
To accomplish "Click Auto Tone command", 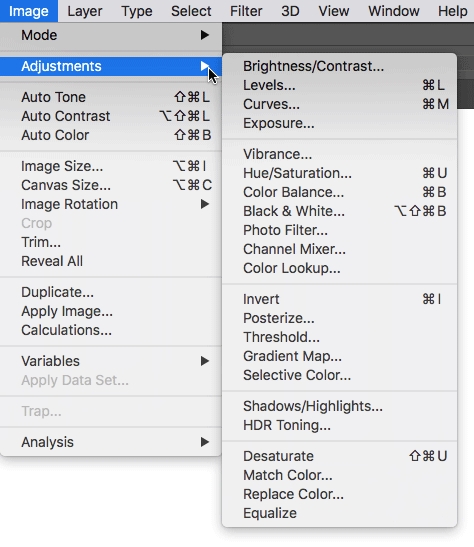I will [x=111, y=97].
